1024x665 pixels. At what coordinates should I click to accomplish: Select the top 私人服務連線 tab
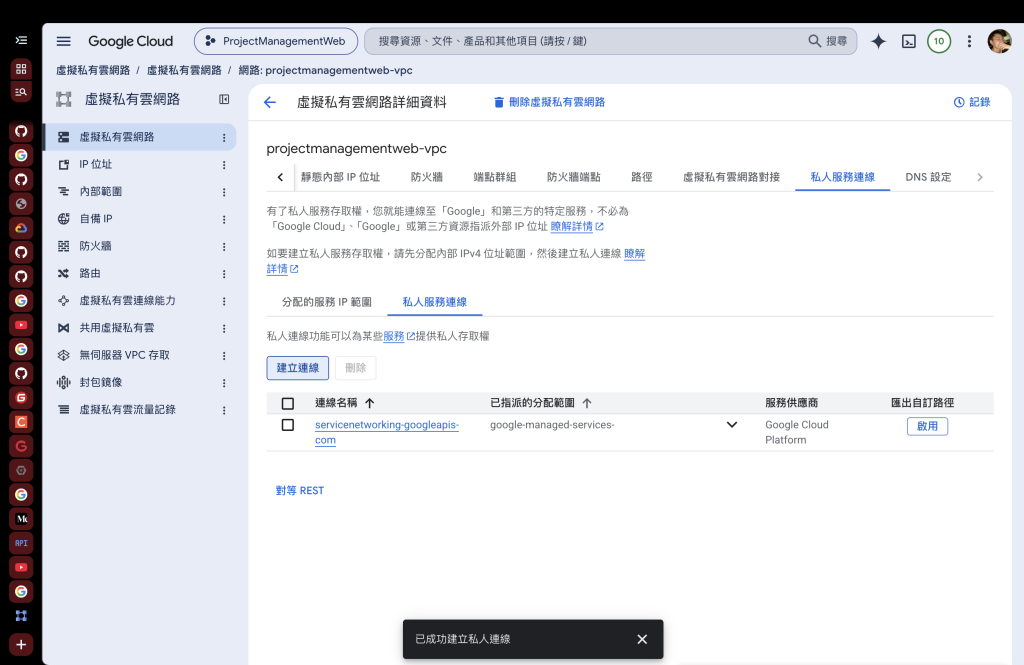click(x=842, y=177)
